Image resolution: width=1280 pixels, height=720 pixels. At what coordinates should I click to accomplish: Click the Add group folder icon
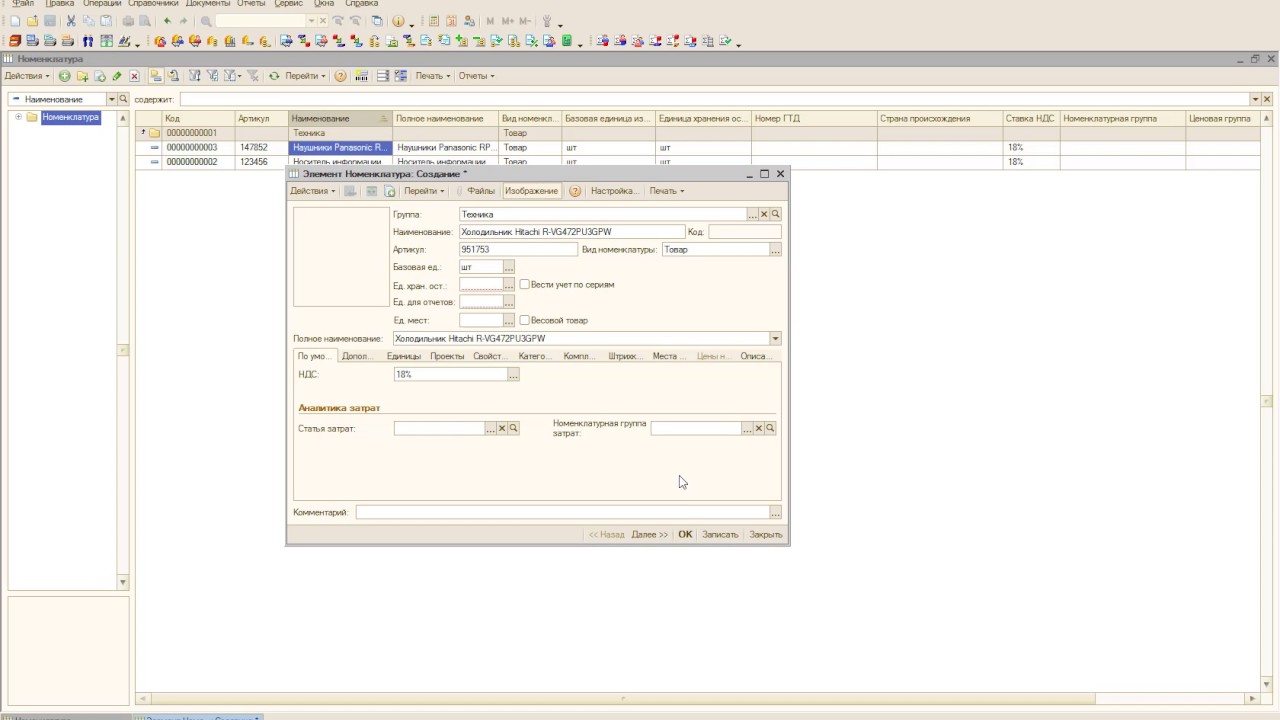[x=82, y=76]
